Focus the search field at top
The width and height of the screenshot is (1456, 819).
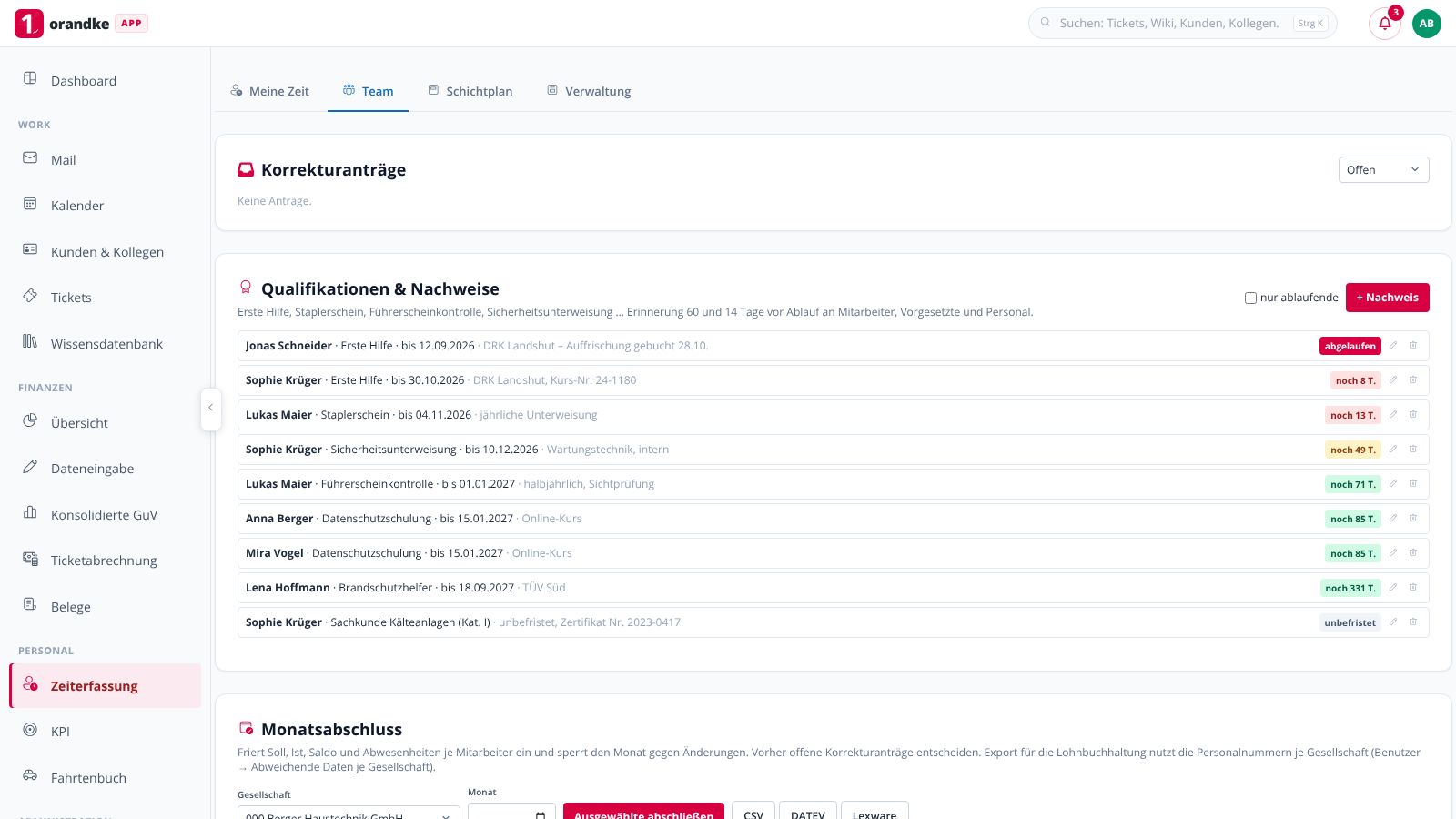pos(1182,24)
